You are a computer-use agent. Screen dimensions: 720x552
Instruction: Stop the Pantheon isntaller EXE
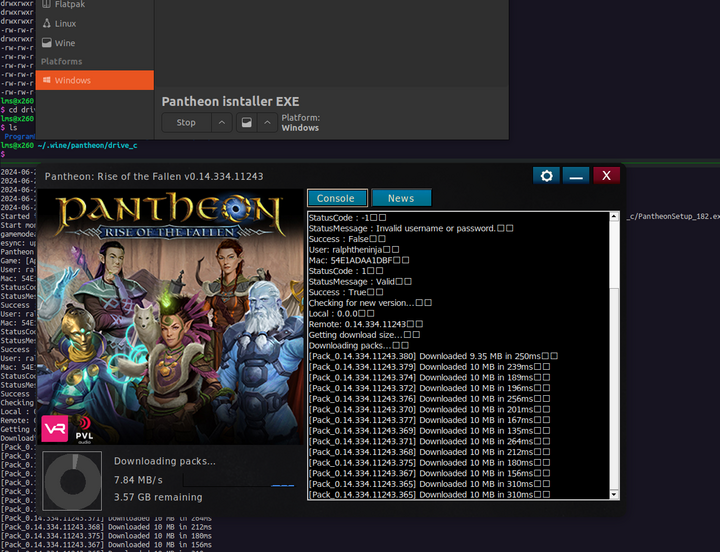tap(186, 123)
